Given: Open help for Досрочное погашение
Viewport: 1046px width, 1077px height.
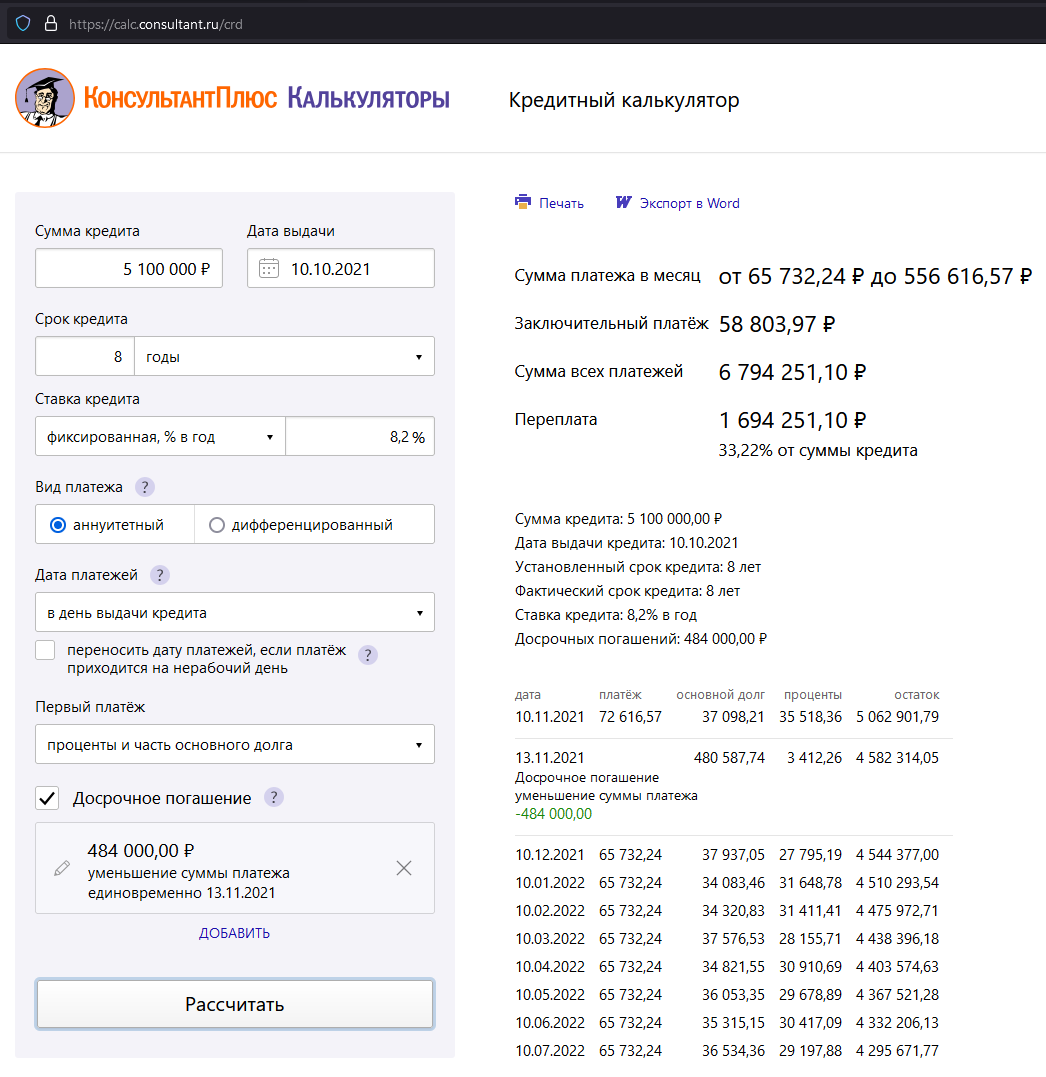Looking at the screenshot, I should (x=274, y=797).
